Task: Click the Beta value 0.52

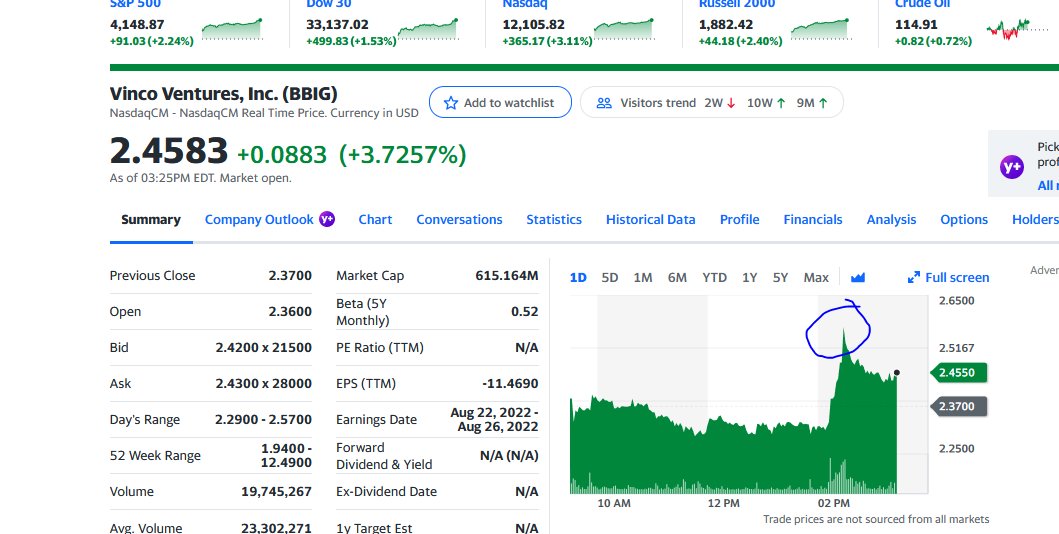Action: pos(525,311)
